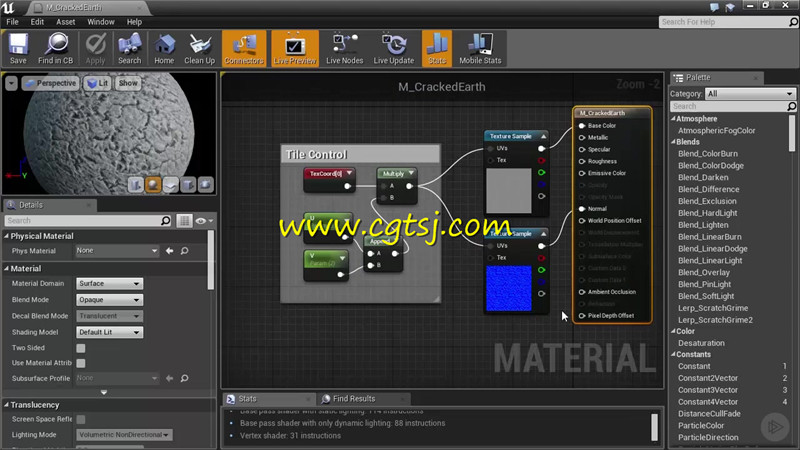
Task: Click blue normal map texture thumbnail
Action: 509,288
